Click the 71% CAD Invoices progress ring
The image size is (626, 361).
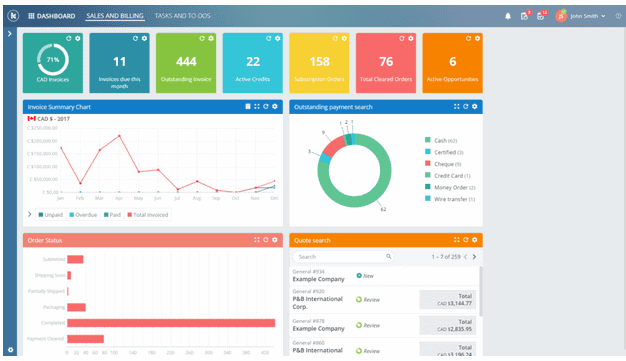(53, 60)
